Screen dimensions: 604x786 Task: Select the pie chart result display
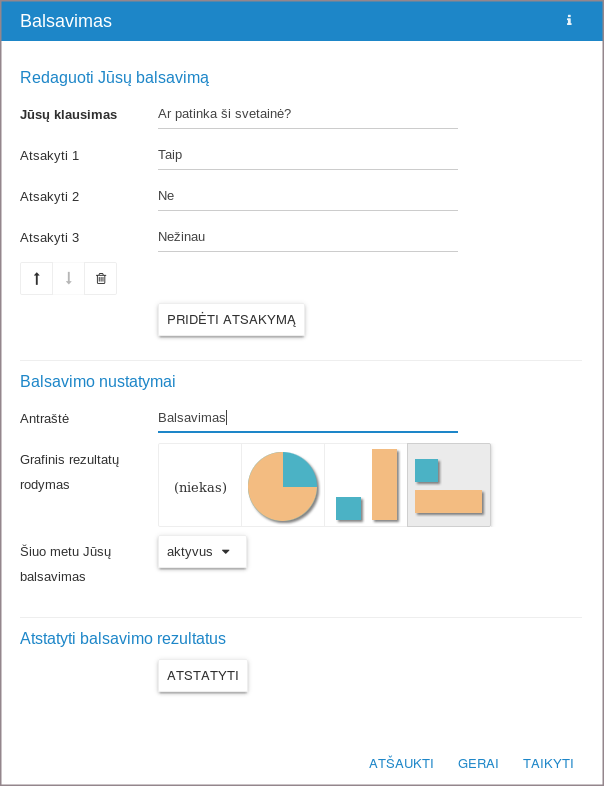(283, 486)
